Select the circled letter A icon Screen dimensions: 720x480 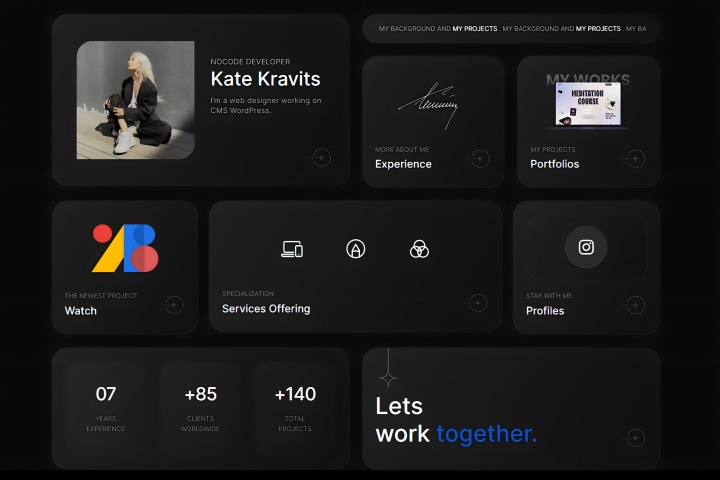[355, 249]
